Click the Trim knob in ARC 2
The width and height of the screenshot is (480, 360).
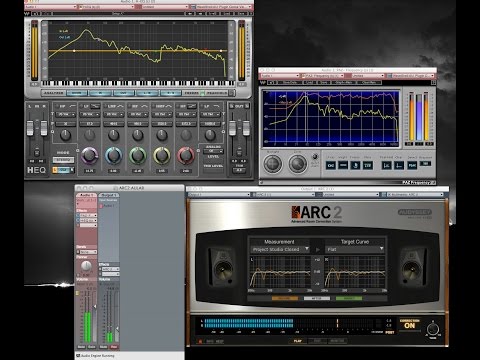coord(433,329)
